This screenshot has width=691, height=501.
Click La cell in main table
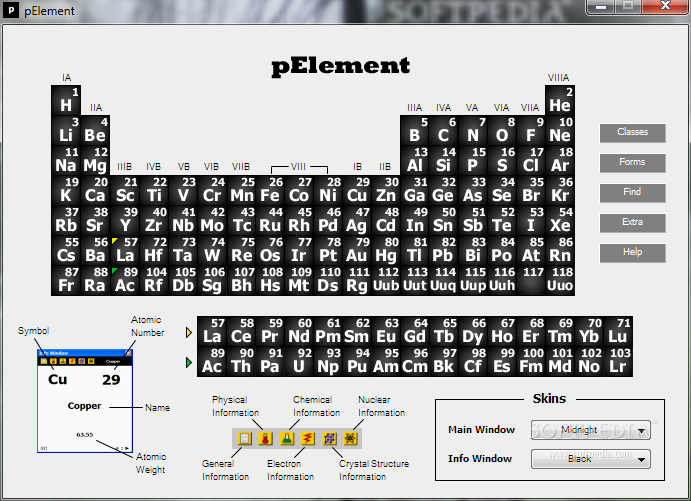[x=124, y=250]
